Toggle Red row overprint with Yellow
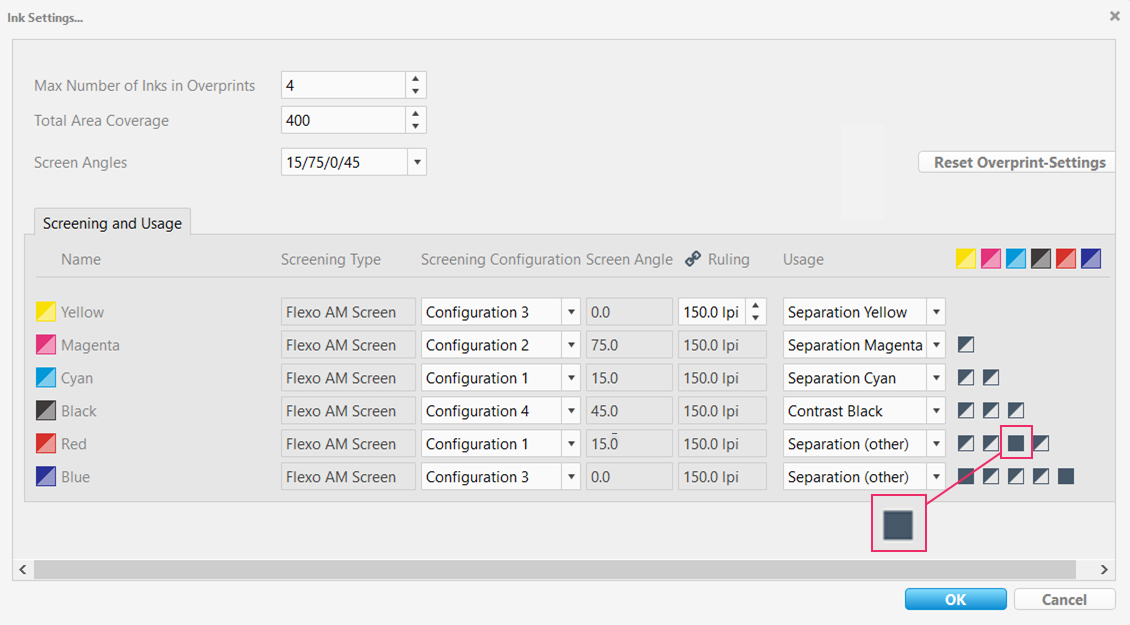 tap(966, 443)
